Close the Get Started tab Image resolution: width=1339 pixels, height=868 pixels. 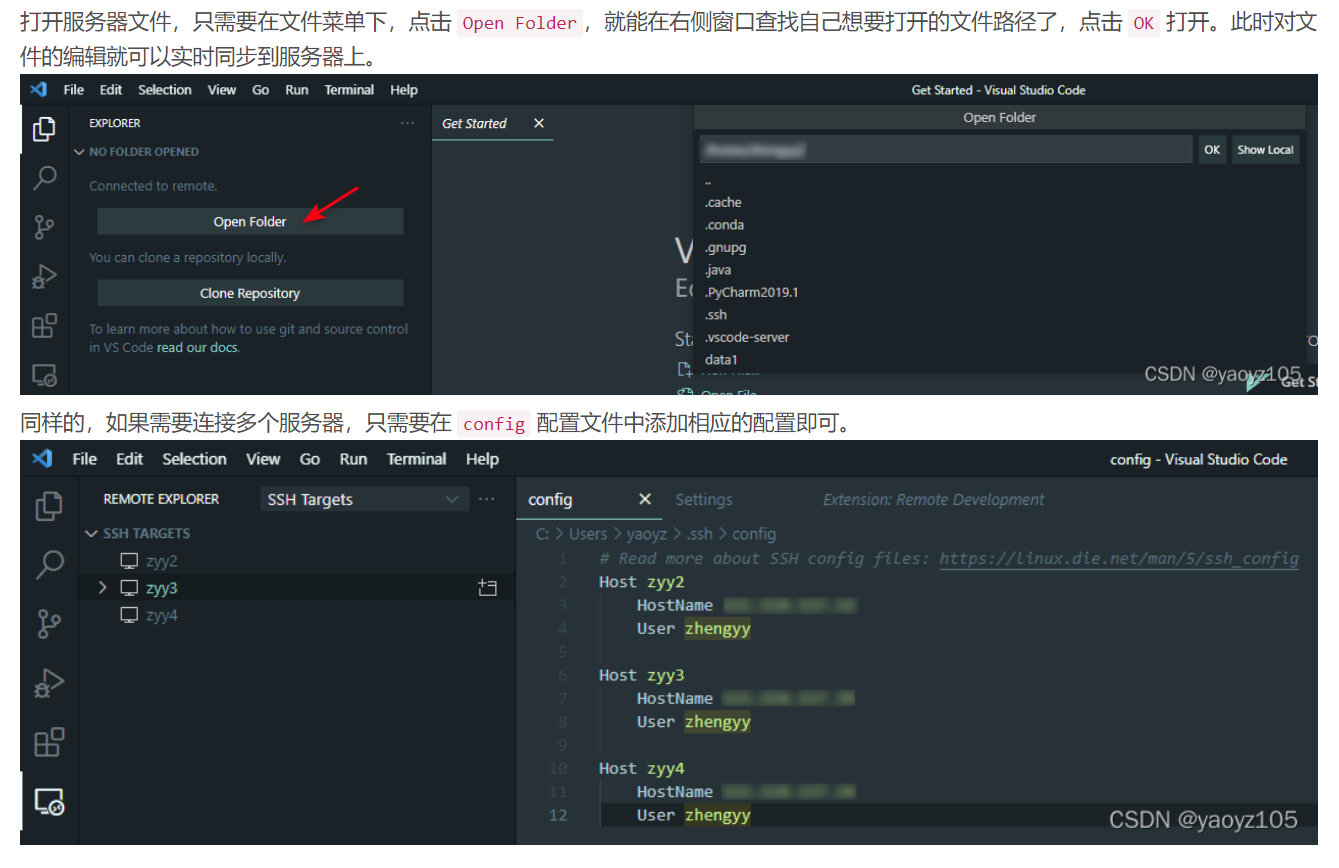(539, 123)
